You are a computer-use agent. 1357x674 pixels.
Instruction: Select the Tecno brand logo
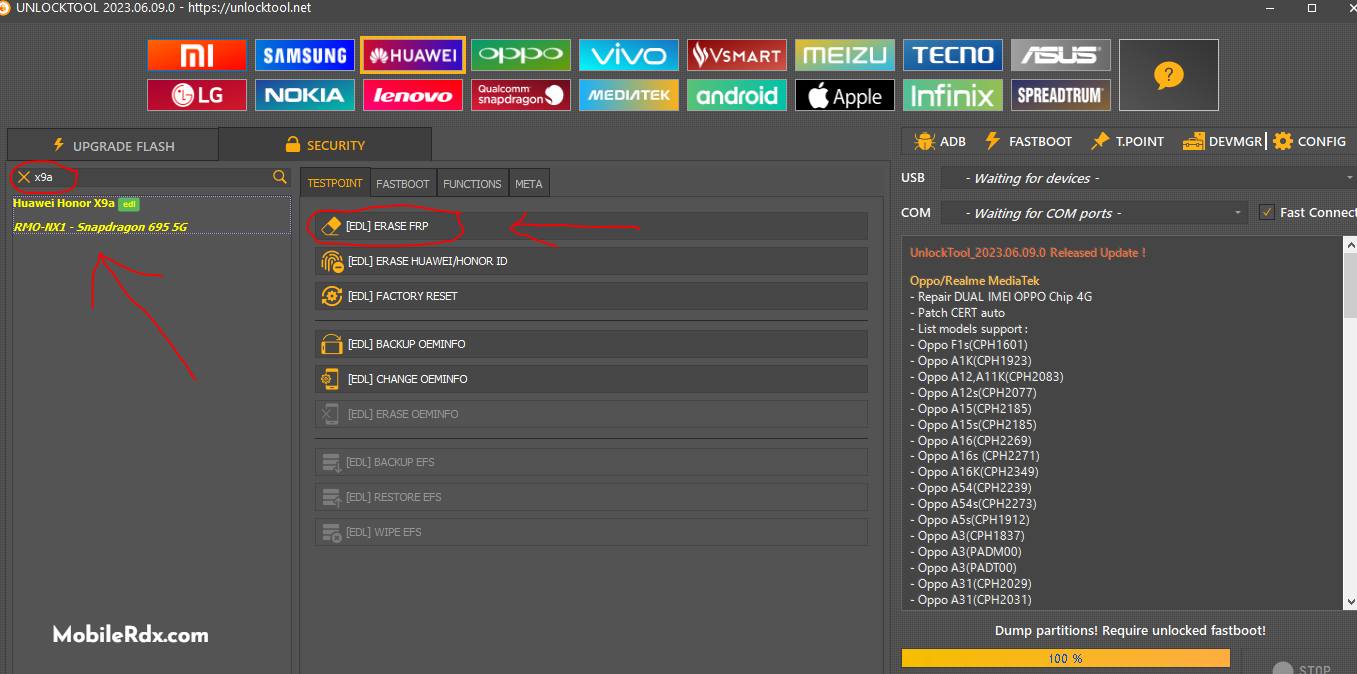click(952, 55)
